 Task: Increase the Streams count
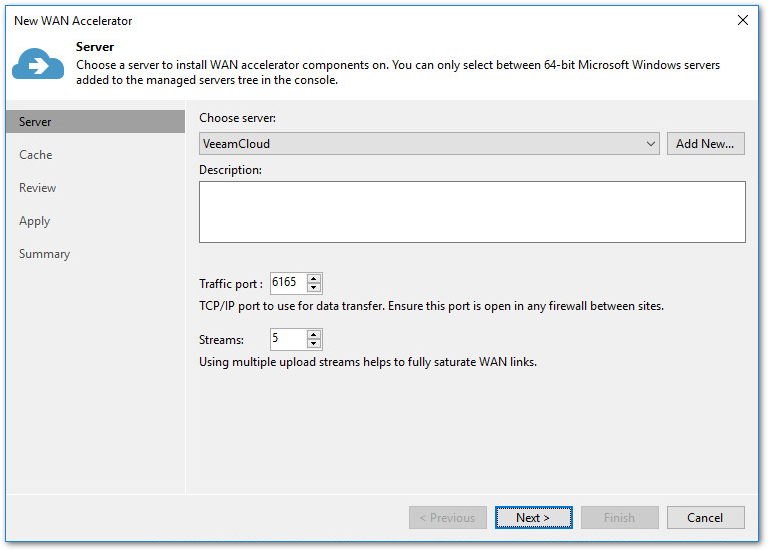click(314, 334)
